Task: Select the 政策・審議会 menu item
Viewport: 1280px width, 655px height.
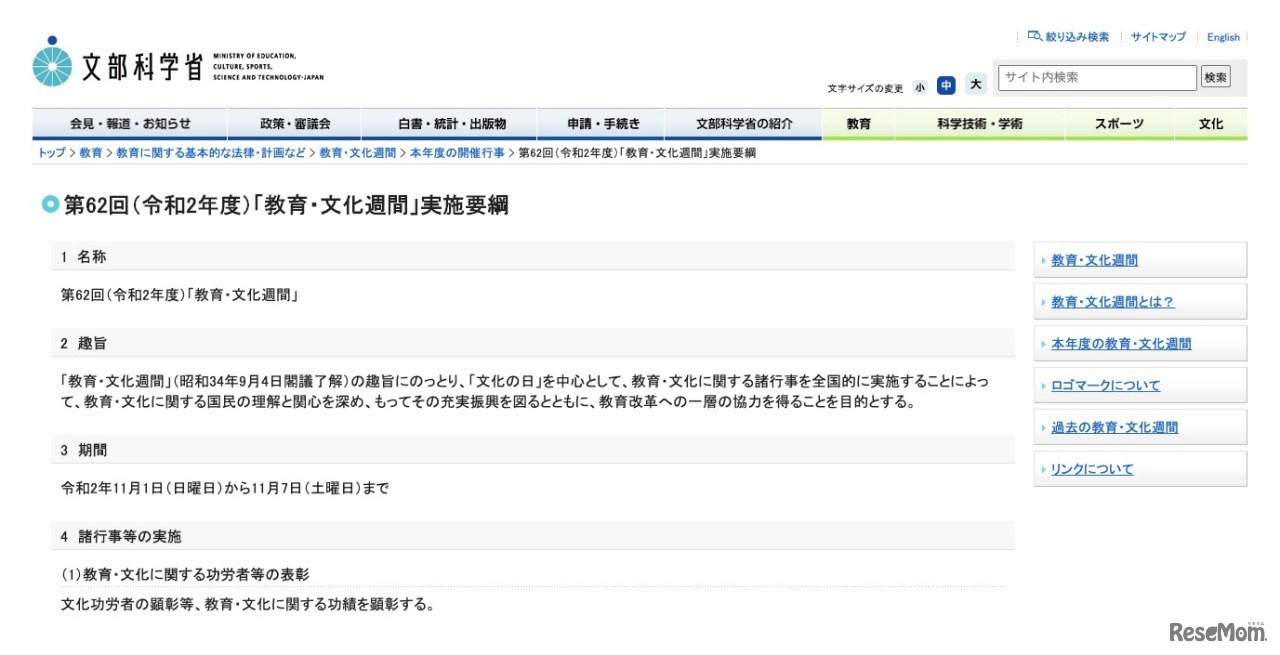Action: [294, 123]
